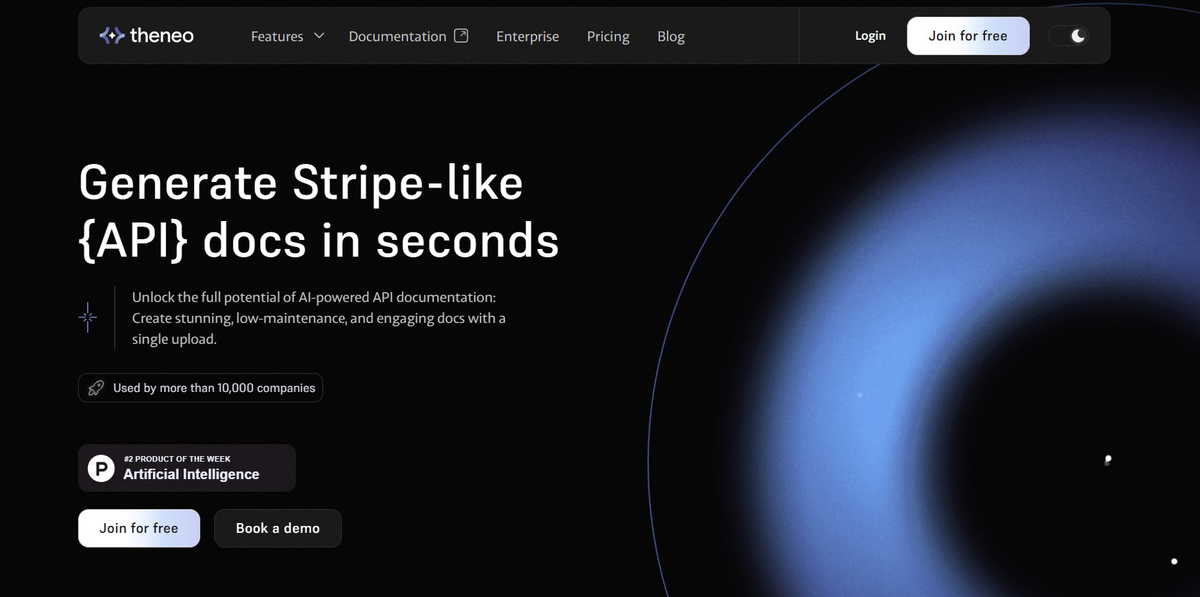Click the Generate Stripe-like API docs headline
This screenshot has width=1200, height=597.
coord(318,212)
